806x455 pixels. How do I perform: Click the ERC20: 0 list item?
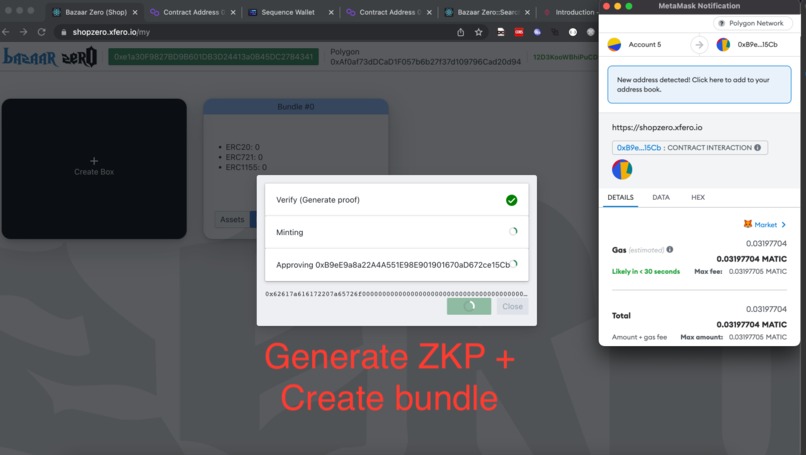[242, 147]
